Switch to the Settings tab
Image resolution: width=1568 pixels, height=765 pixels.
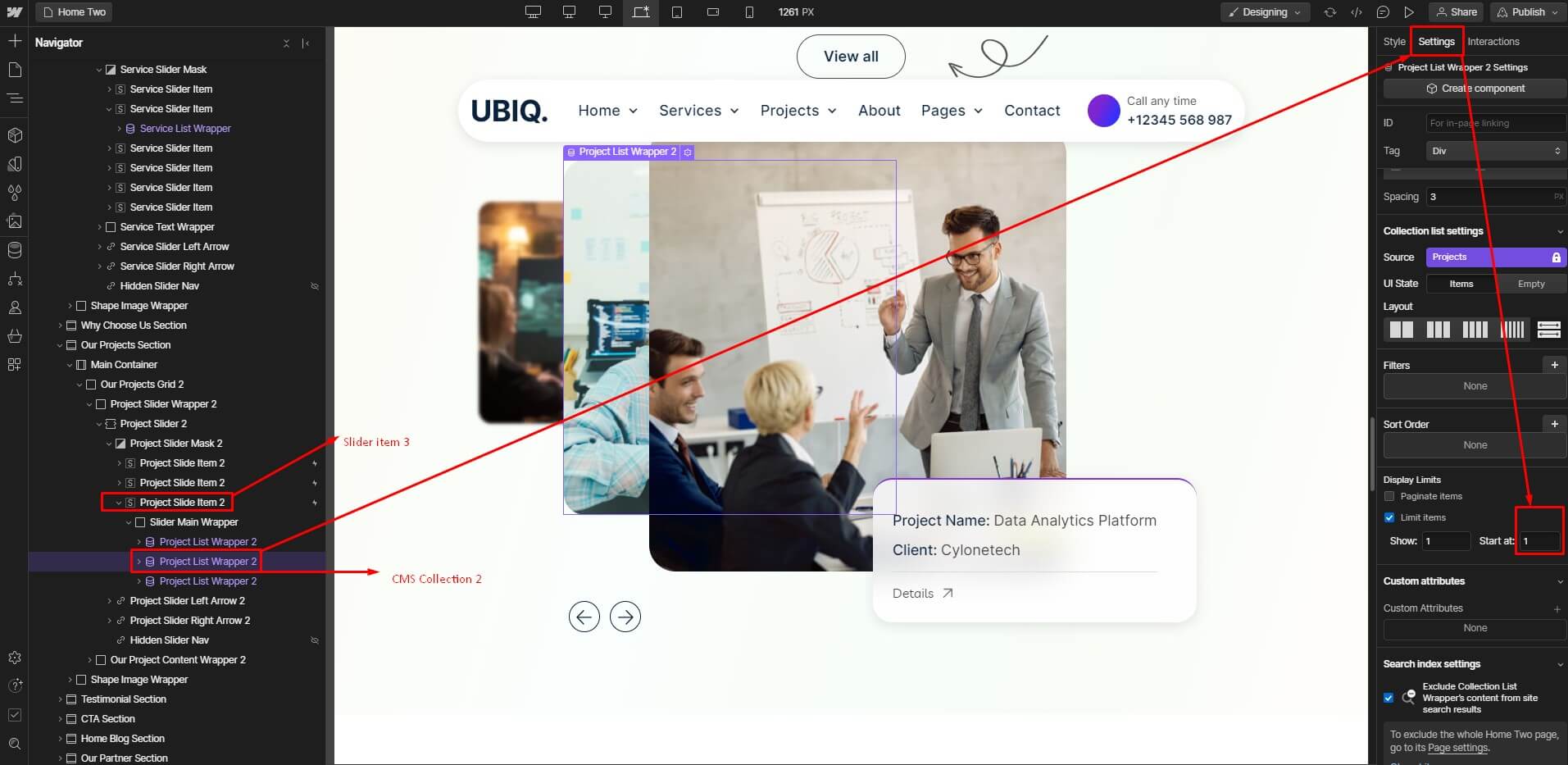[x=1436, y=42]
